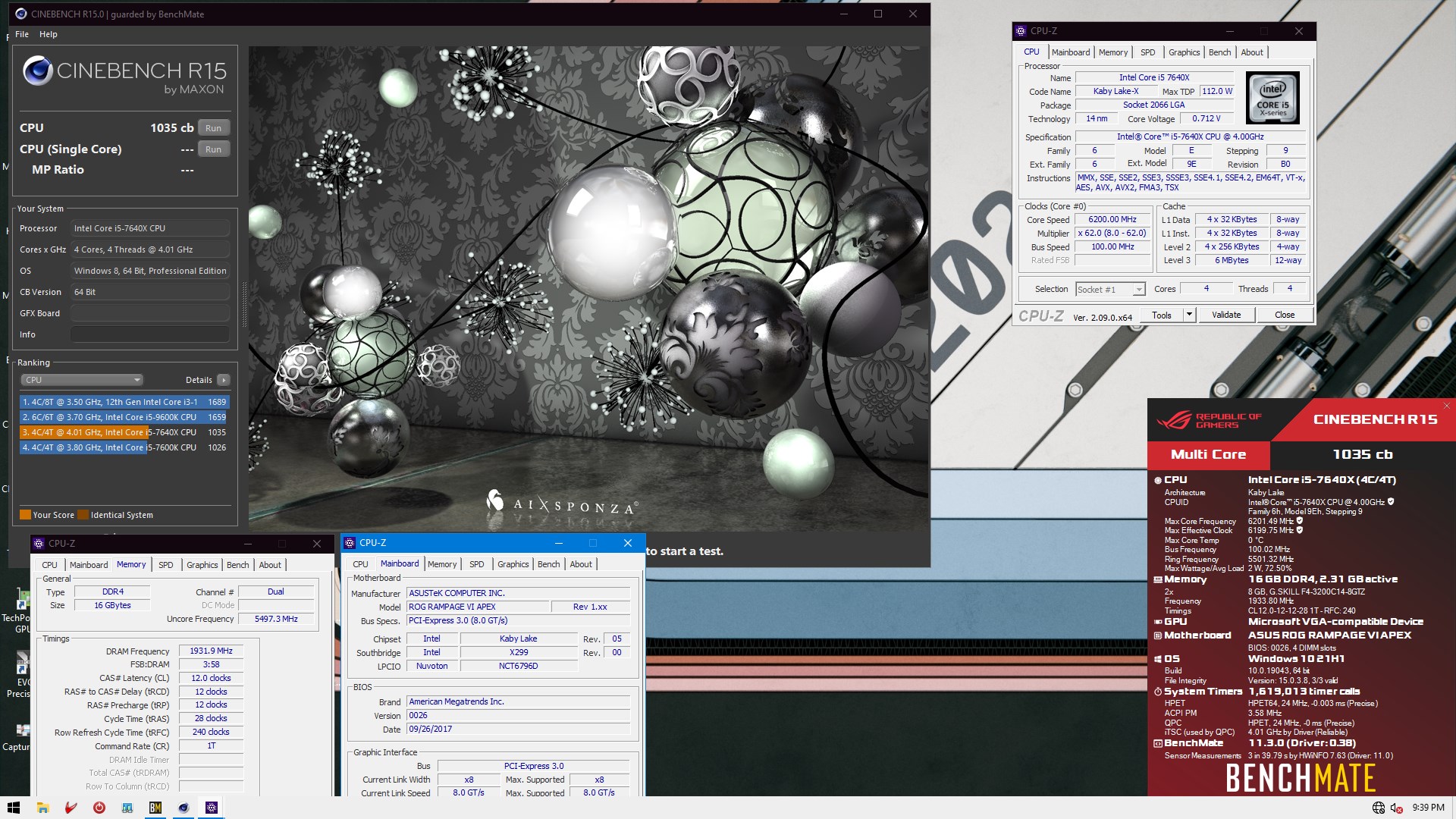
Task: Click the 1035 cb score in BenchMate
Action: tap(1362, 454)
